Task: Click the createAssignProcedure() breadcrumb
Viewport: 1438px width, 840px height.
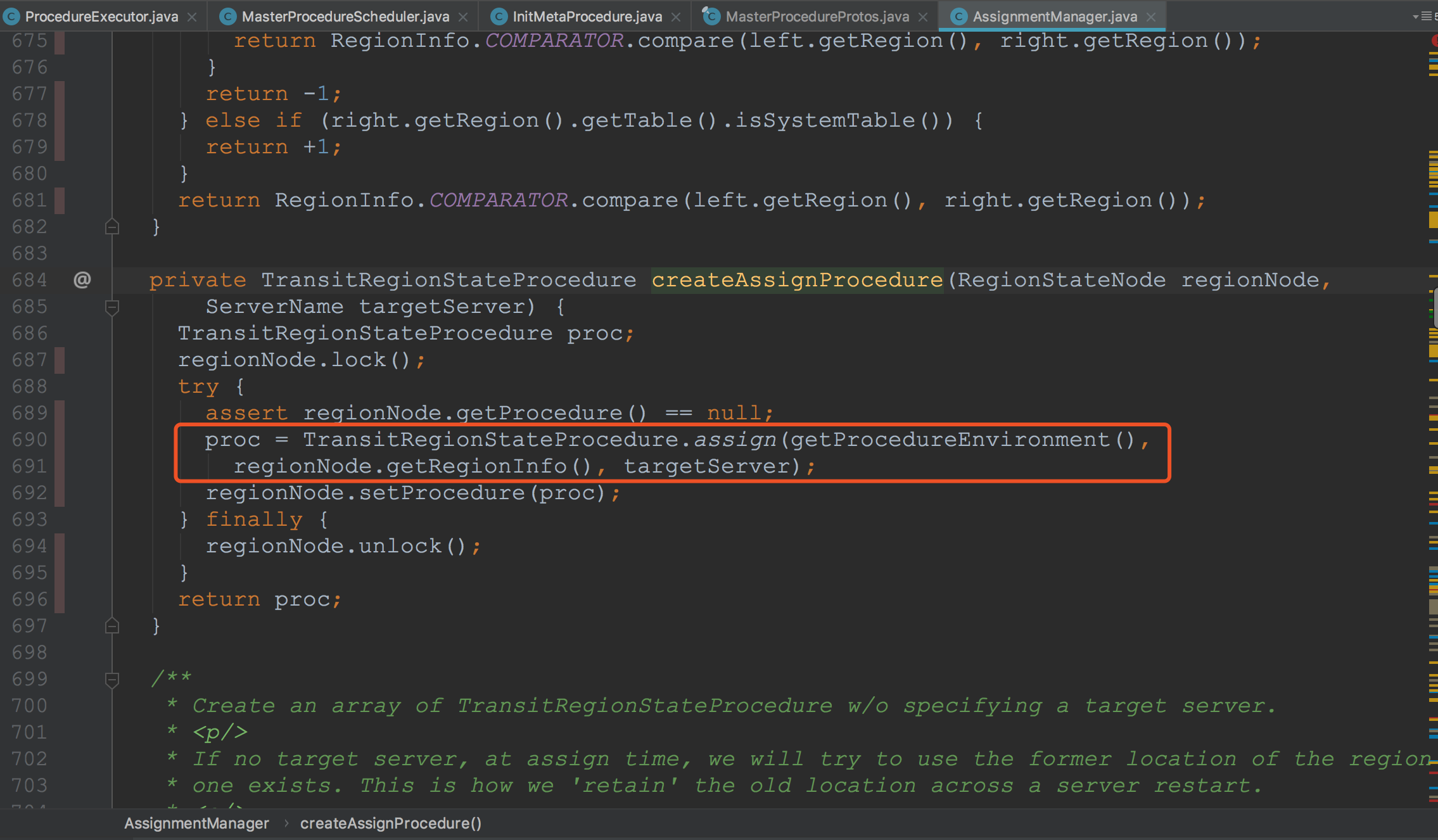Action: (x=391, y=823)
